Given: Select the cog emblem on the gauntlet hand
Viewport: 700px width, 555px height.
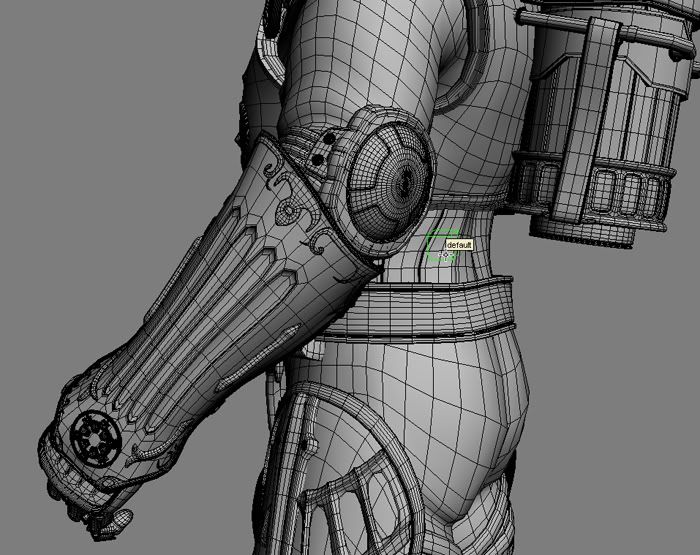Looking at the screenshot, I should coord(96,438).
